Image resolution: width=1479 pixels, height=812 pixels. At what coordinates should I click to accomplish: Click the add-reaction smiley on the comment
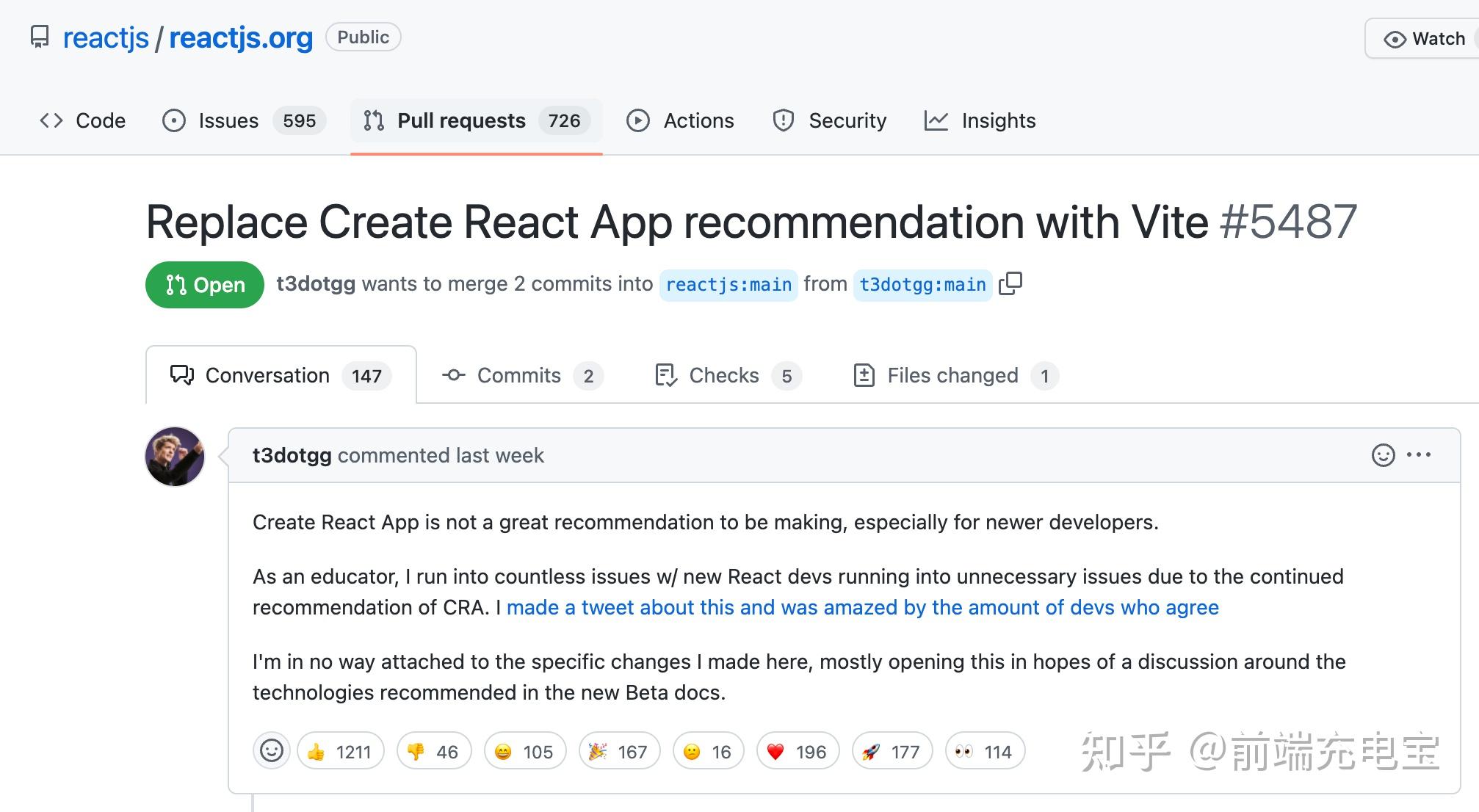[x=1384, y=455]
